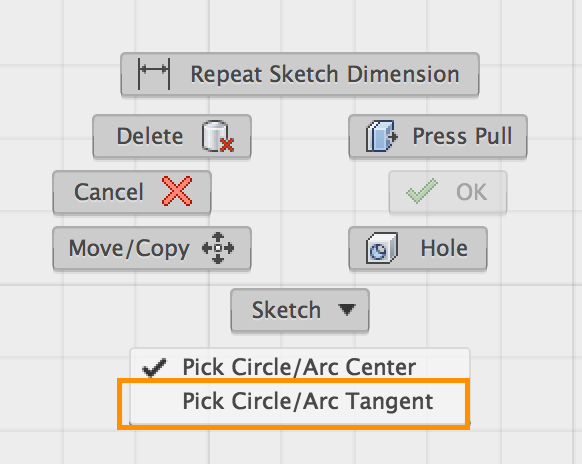Click the Delete cylinder icon

click(218, 136)
